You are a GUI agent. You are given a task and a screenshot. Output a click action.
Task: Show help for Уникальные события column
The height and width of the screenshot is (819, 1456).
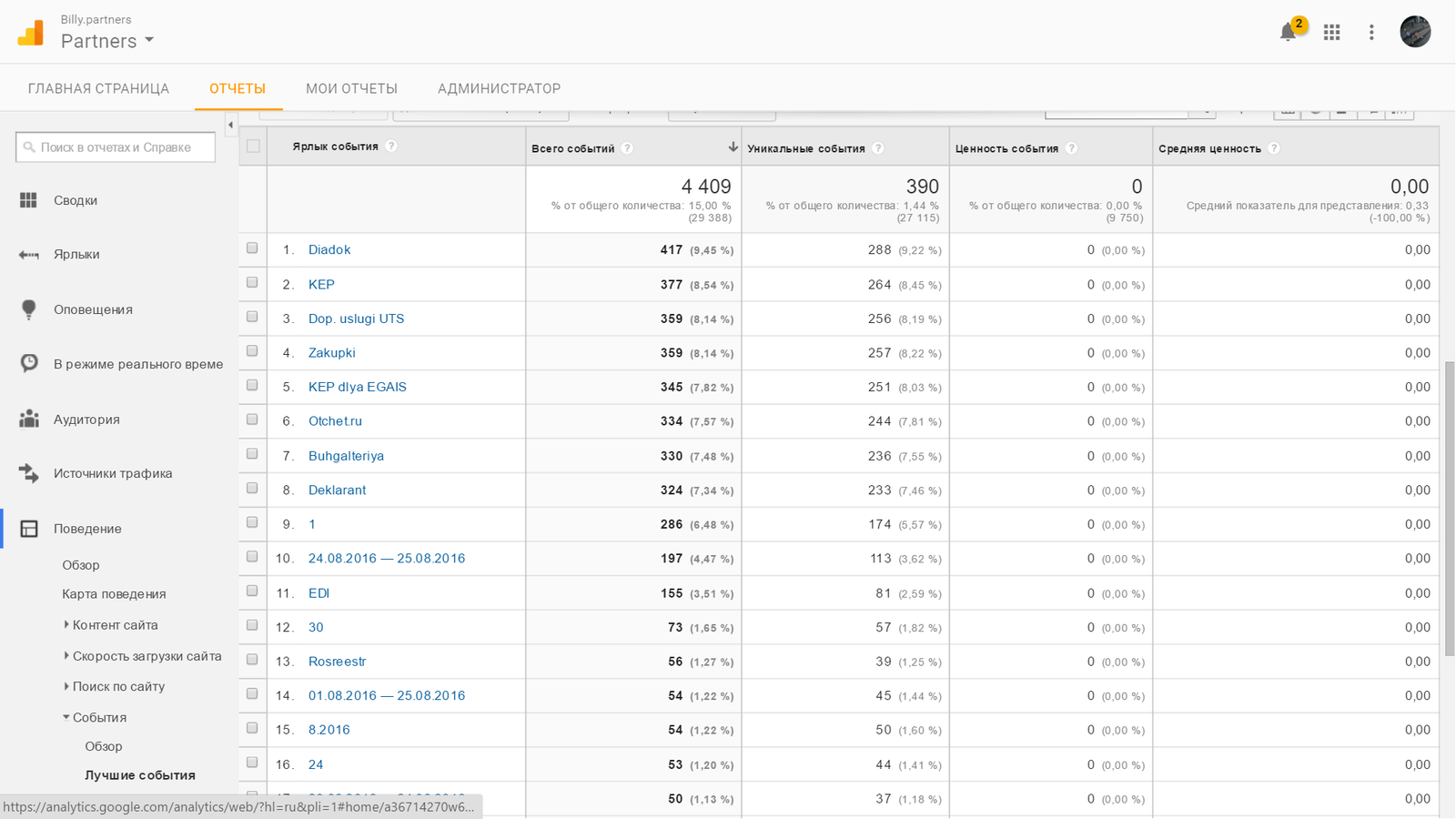pos(878,148)
